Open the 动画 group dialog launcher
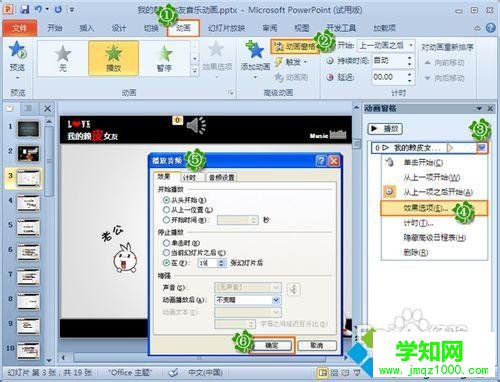Image resolution: width=500 pixels, height=382 pixels. (230, 93)
